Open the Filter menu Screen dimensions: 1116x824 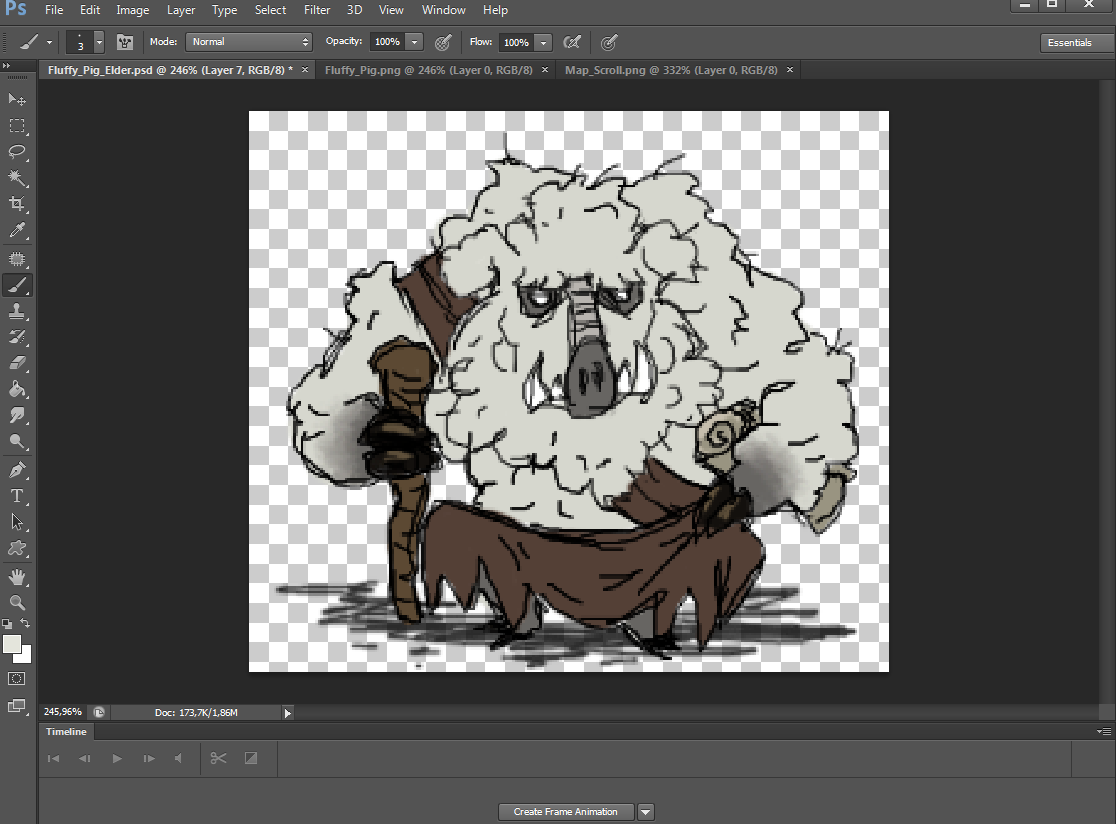click(317, 10)
